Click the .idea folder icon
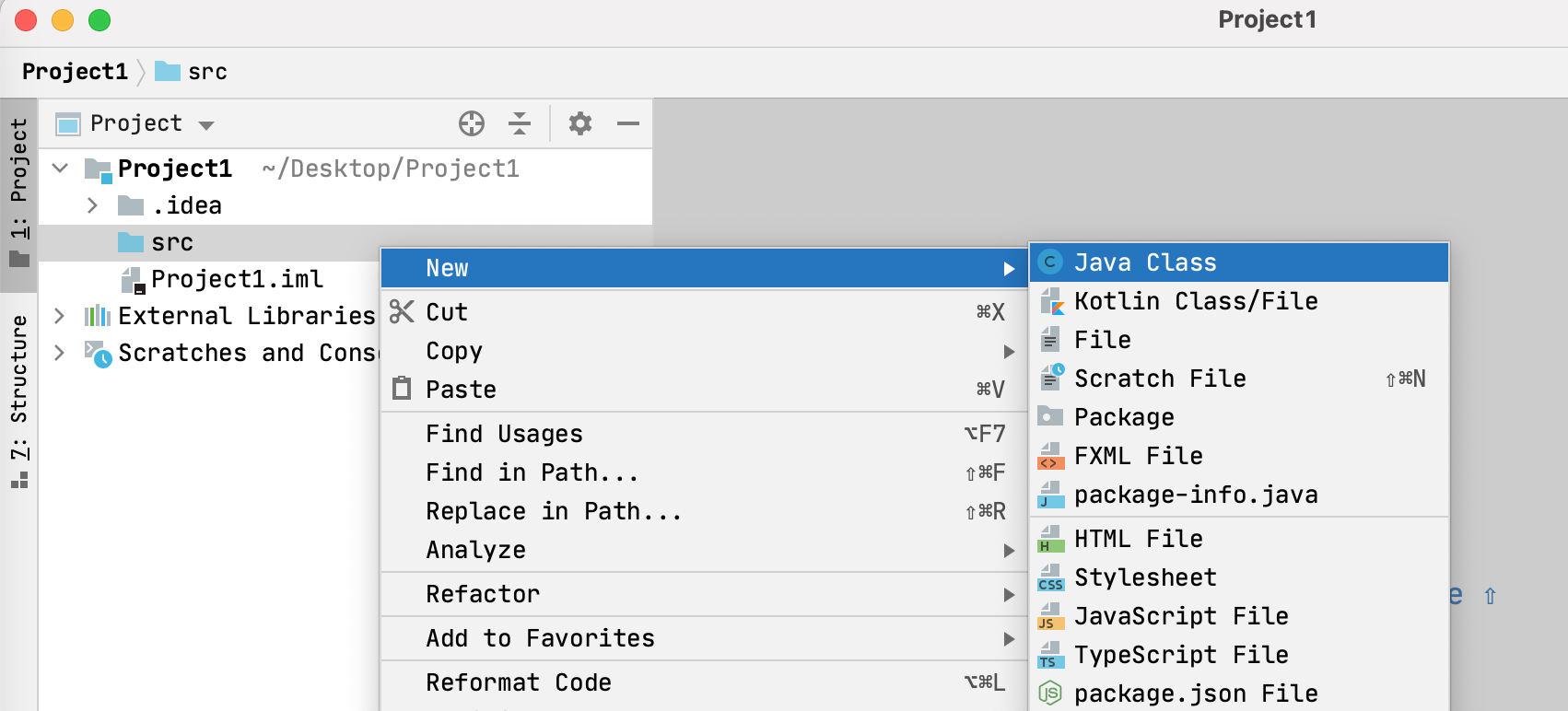This screenshot has height=711, width=1568. pos(131,204)
